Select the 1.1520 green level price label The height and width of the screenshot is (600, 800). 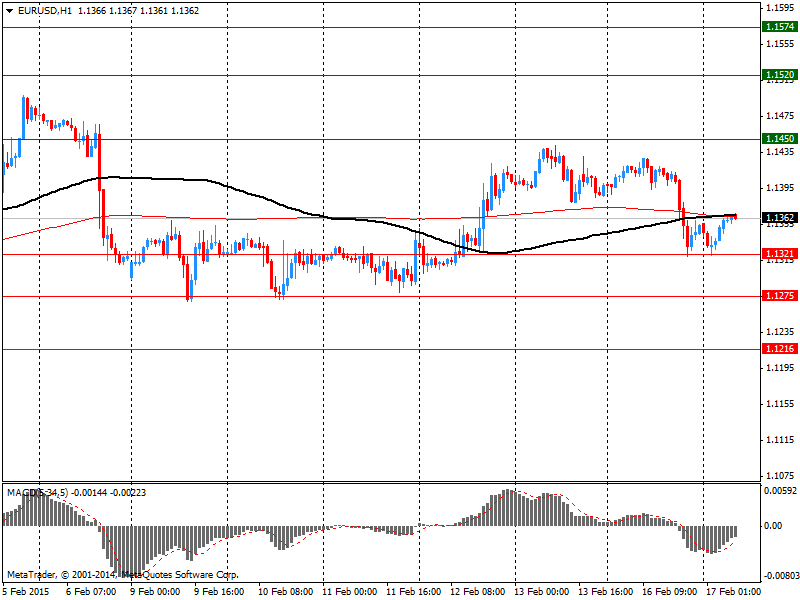click(x=780, y=75)
